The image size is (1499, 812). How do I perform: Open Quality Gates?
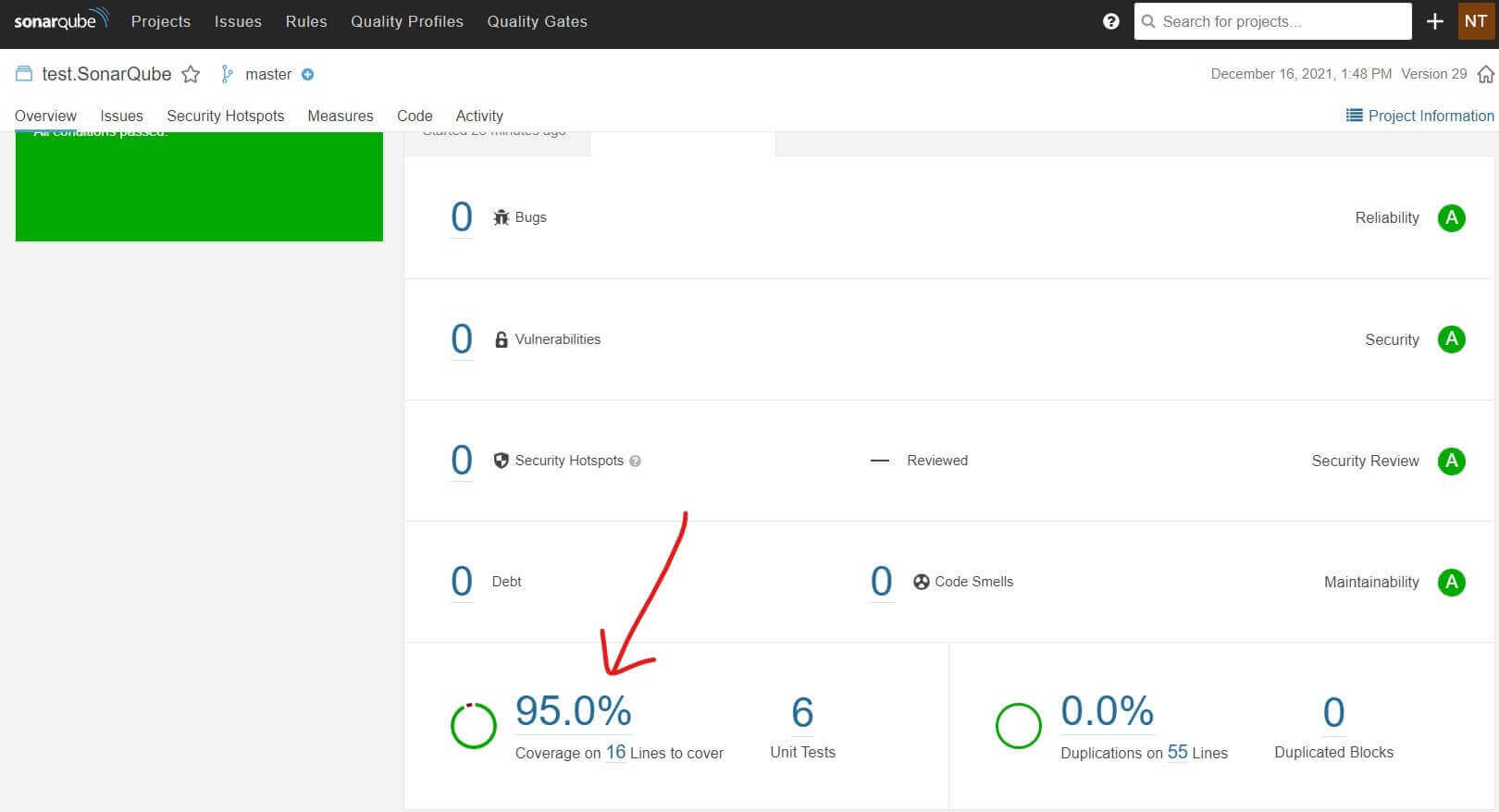coord(538,21)
